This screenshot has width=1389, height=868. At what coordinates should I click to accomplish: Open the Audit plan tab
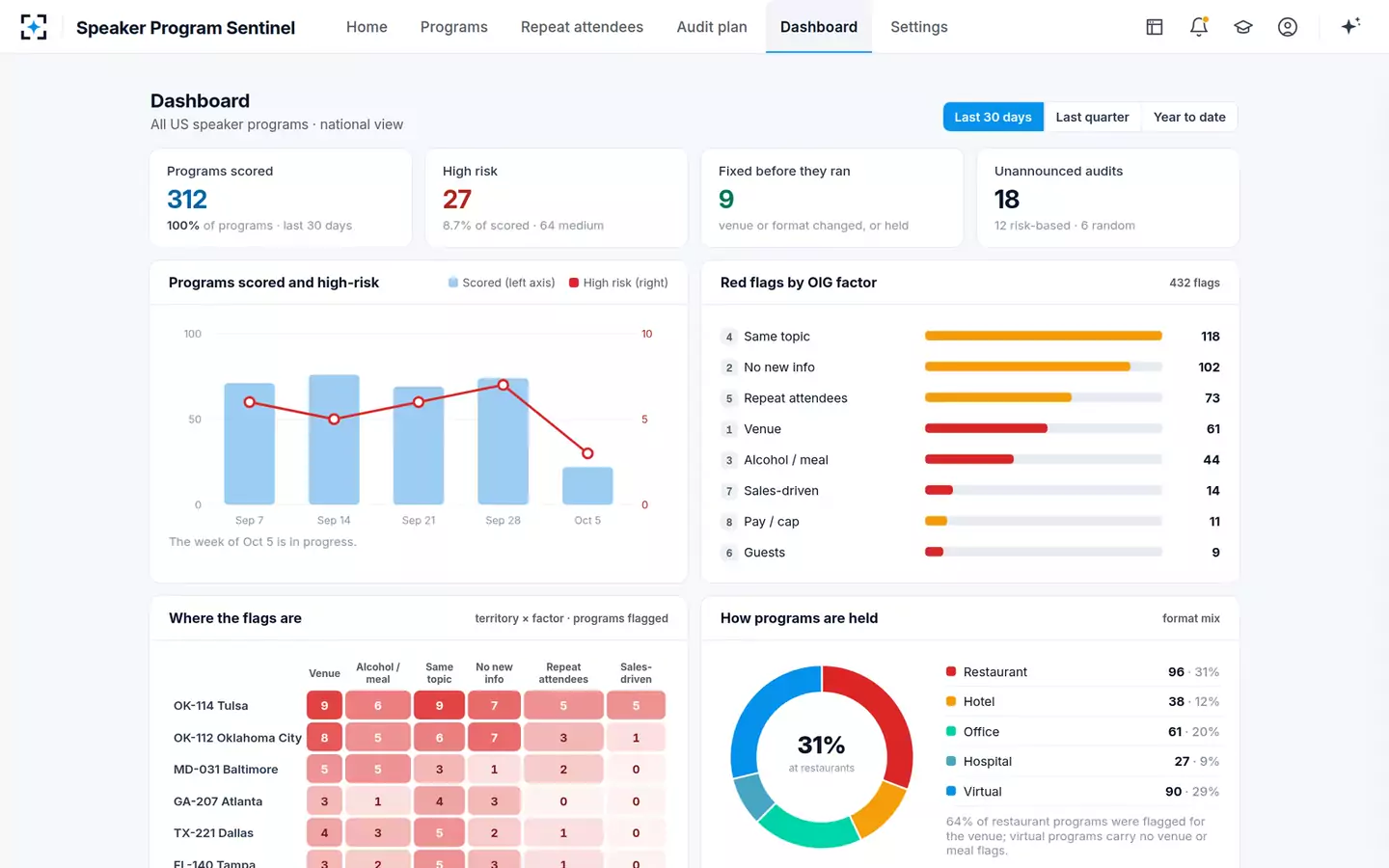(712, 27)
